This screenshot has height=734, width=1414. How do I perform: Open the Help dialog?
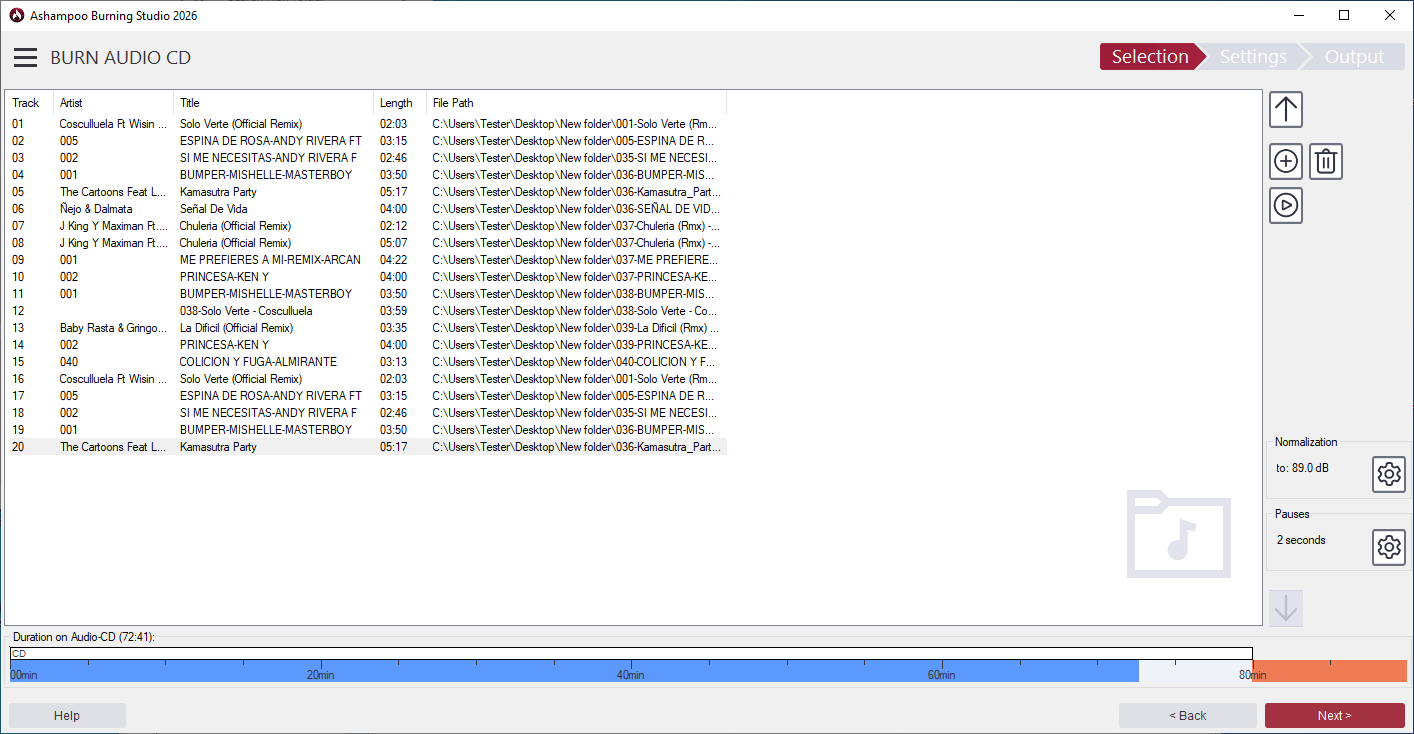[x=67, y=715]
